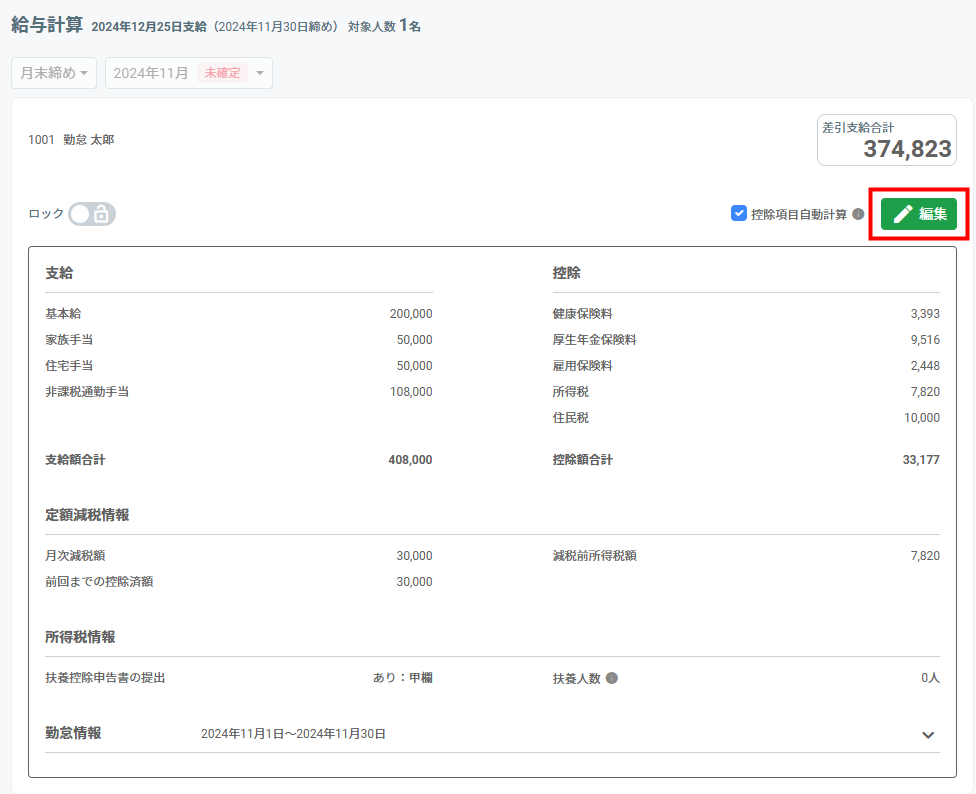The width and height of the screenshot is (976, 794).
Task: Click the 所得税 label in deductions
Action: point(570,392)
